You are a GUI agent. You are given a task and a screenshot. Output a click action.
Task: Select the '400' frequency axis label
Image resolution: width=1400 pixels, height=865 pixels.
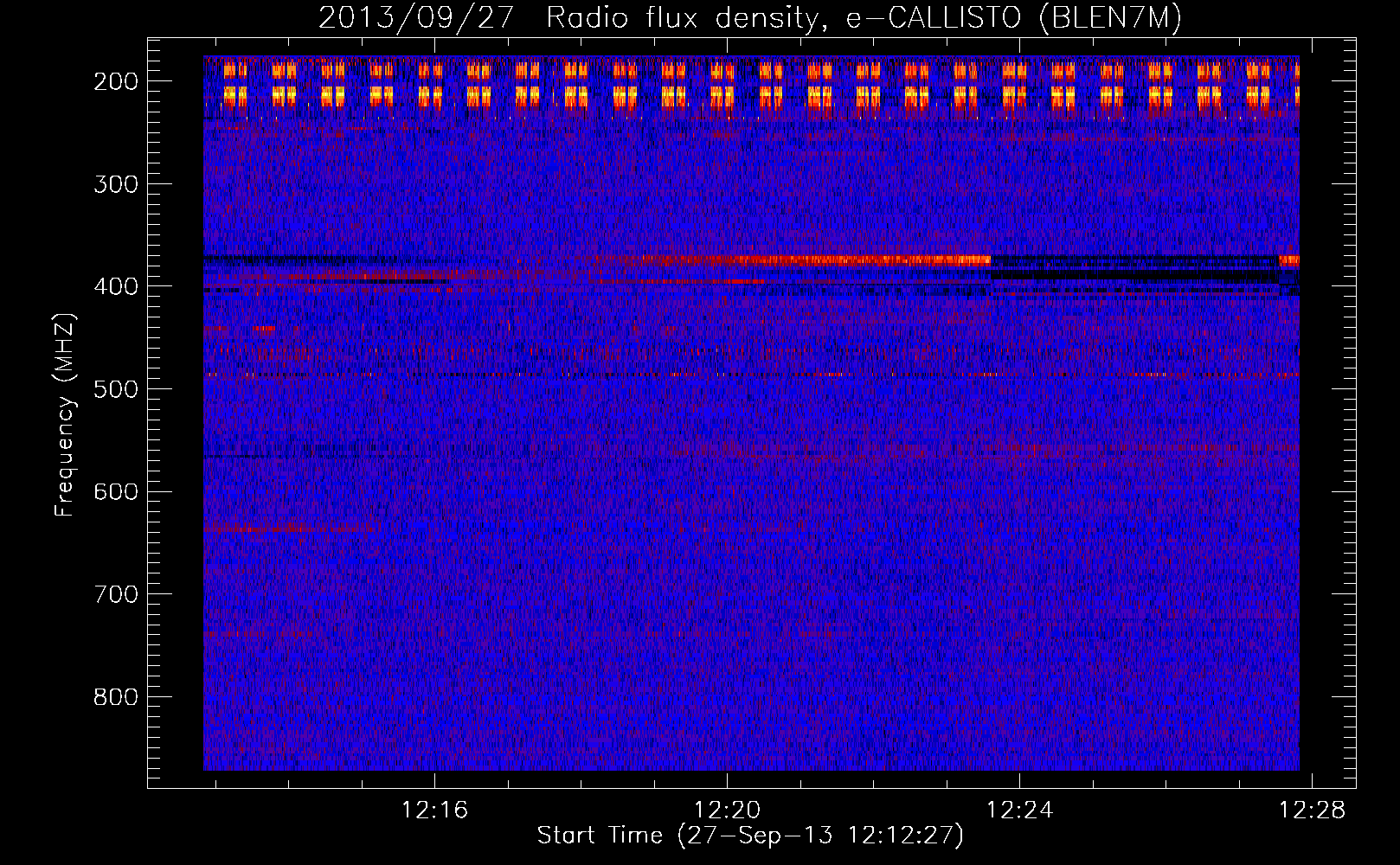coord(115,286)
